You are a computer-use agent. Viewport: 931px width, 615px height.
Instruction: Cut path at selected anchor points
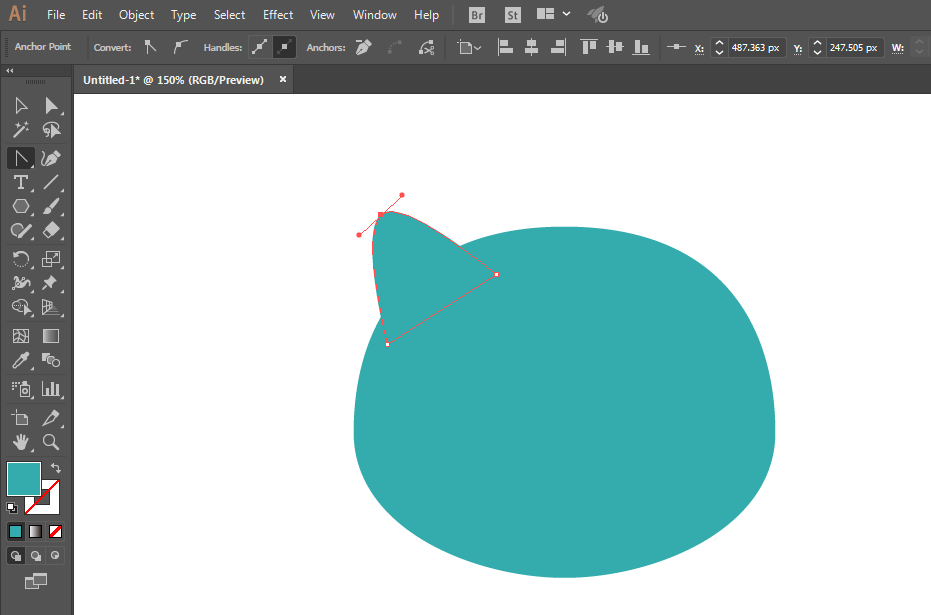pyautogui.click(x=426, y=47)
